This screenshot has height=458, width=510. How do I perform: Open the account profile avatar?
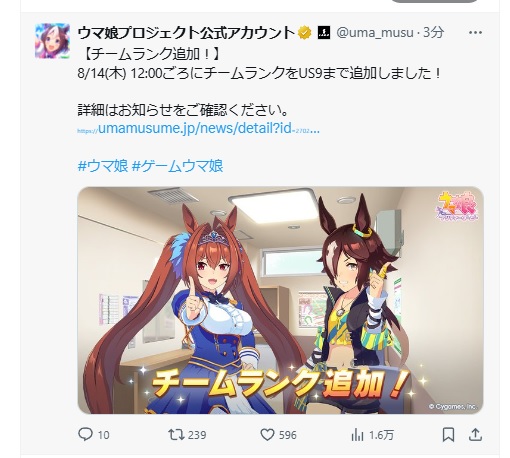coord(52,41)
